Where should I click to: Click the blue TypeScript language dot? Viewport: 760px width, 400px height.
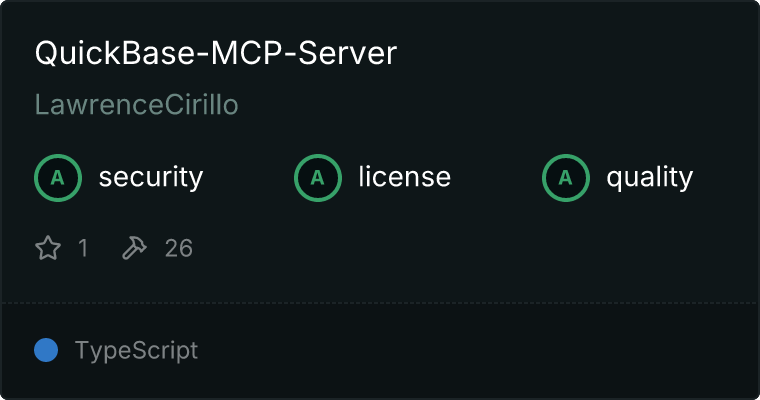pos(46,350)
